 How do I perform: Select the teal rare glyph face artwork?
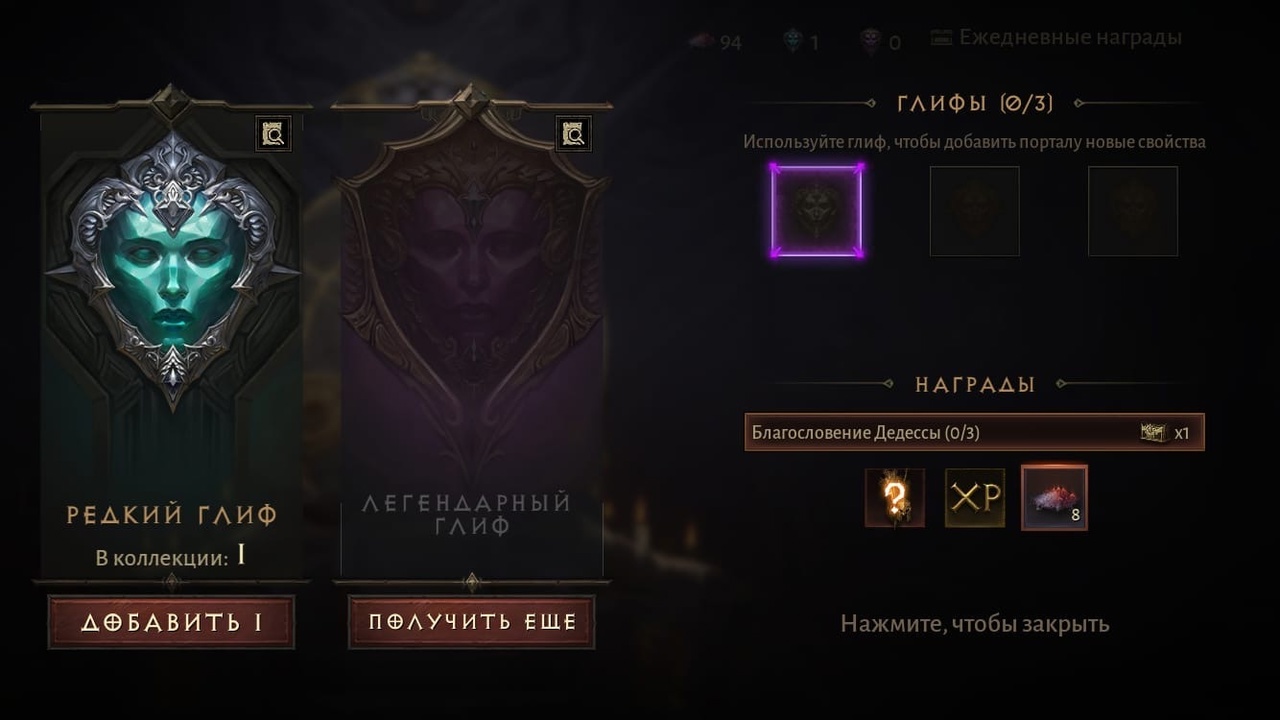(172, 265)
